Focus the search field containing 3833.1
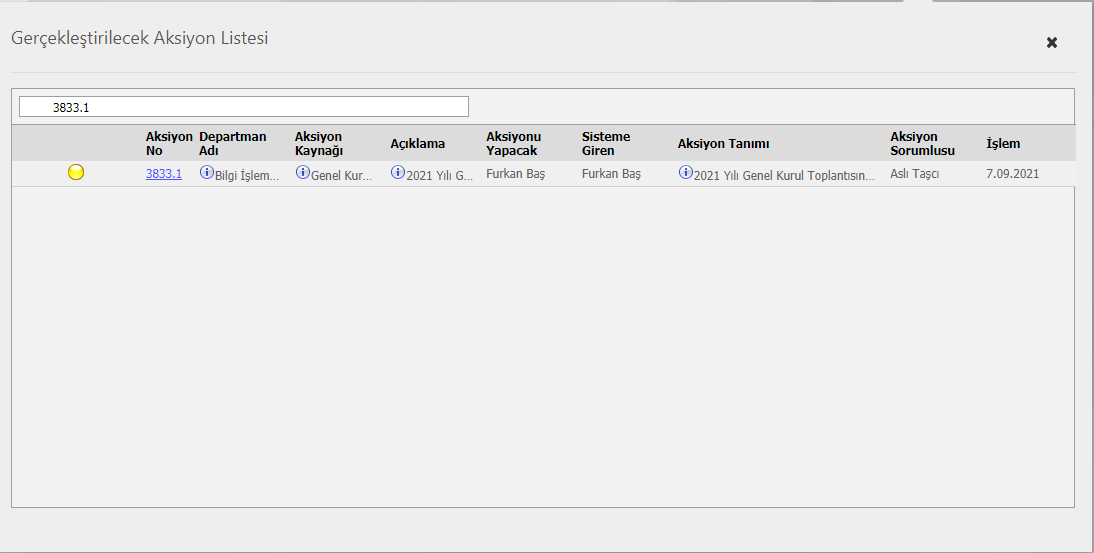 pyautogui.click(x=244, y=107)
